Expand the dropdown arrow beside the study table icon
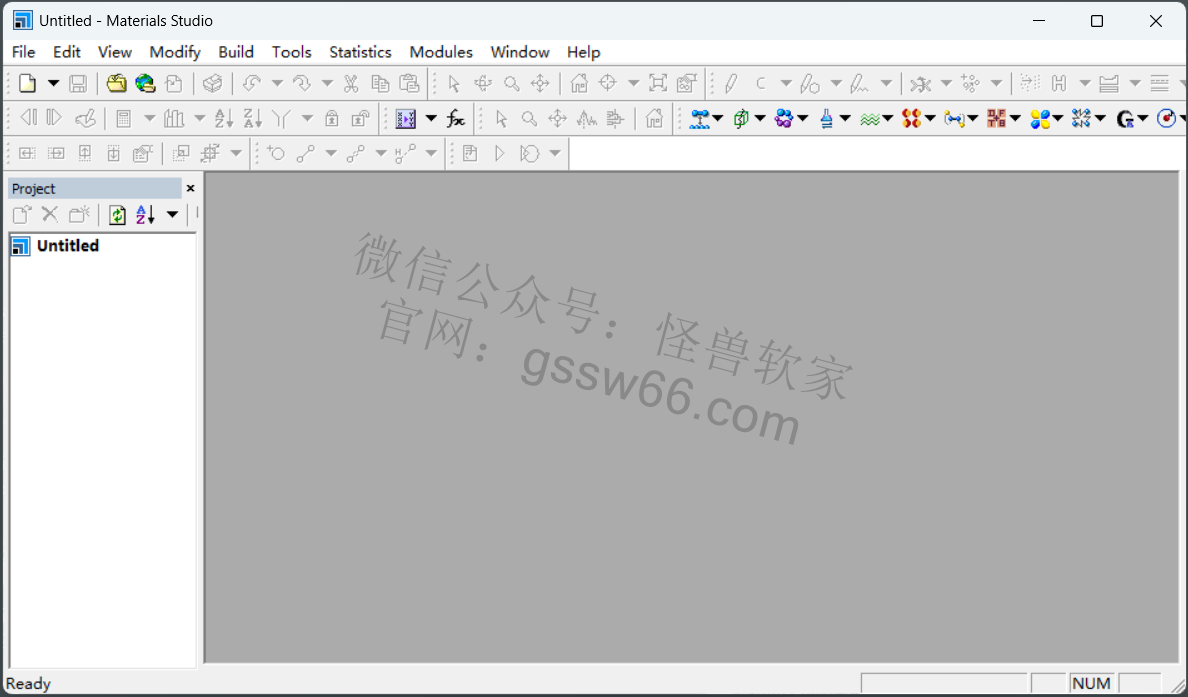 pyautogui.click(x=431, y=118)
